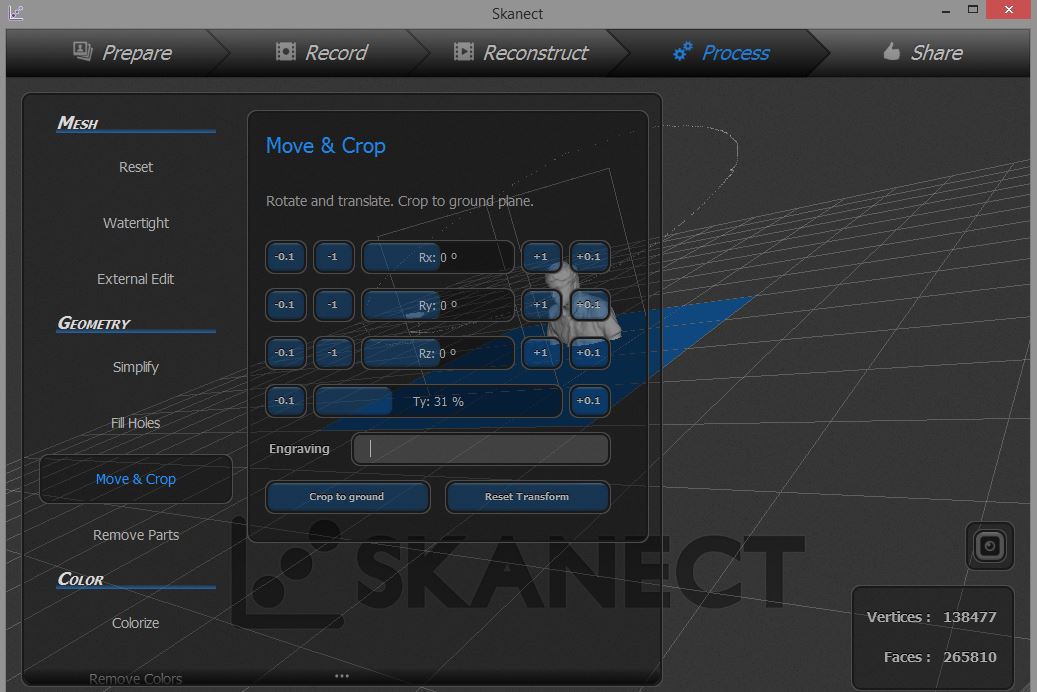Click Remove Colors option

(136, 679)
